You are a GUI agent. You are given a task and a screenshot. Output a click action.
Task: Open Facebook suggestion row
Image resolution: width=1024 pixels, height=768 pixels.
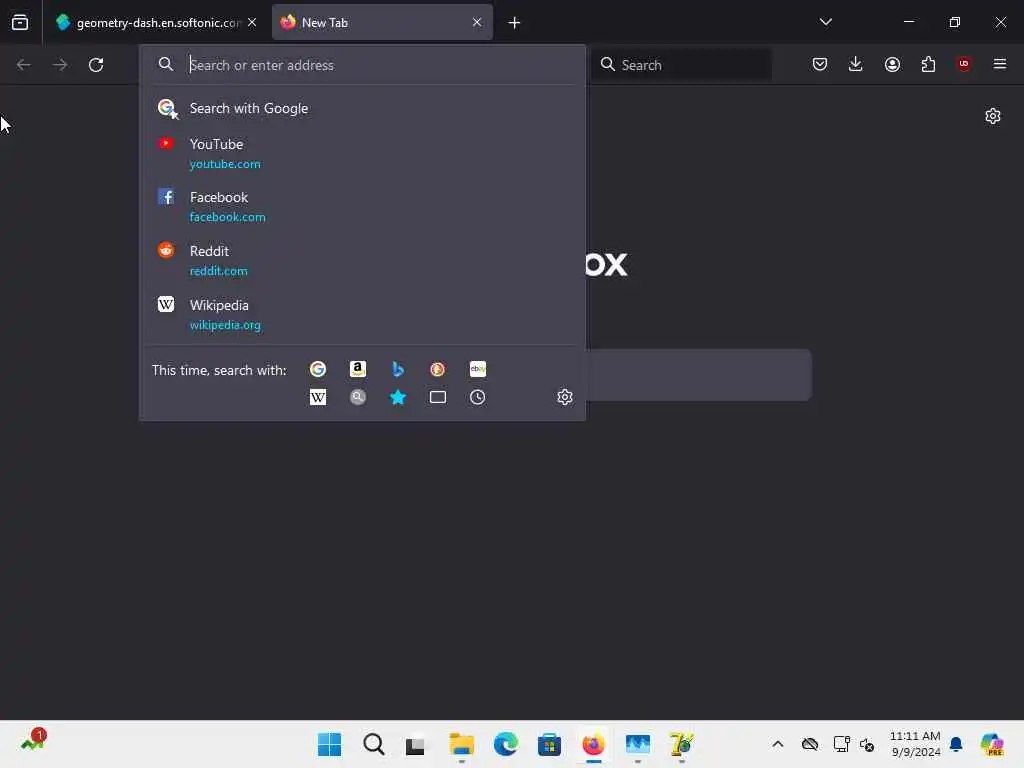[x=362, y=206]
